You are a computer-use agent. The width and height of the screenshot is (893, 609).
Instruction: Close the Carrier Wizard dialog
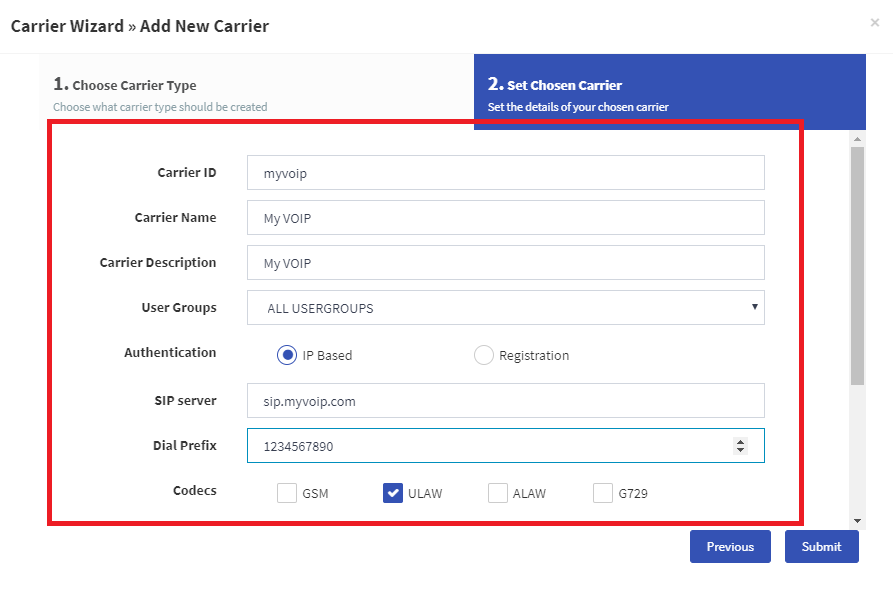875,23
